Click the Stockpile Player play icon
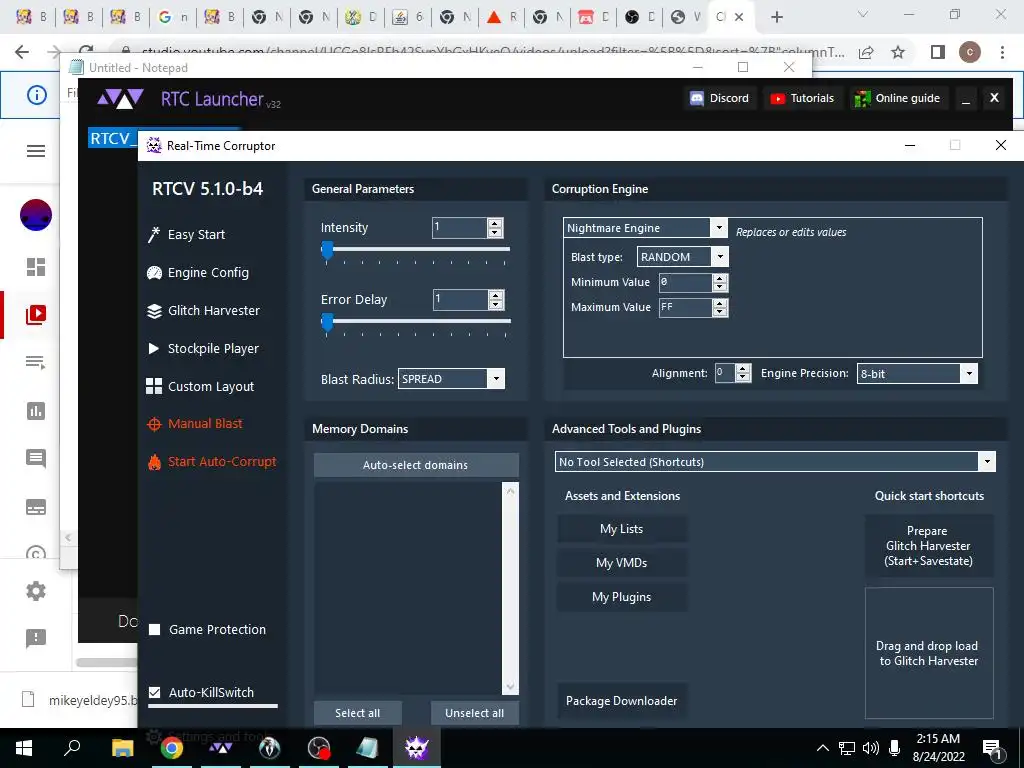Image resolution: width=1024 pixels, height=768 pixels. (153, 348)
